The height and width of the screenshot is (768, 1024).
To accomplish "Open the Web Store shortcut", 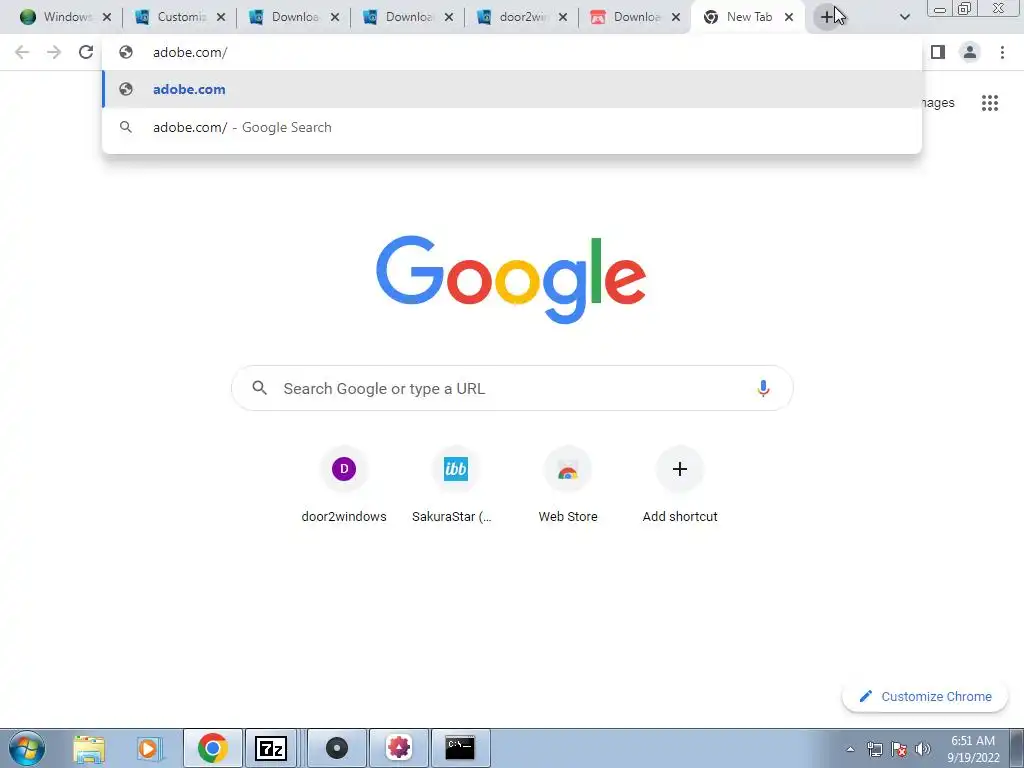I will click(568, 485).
